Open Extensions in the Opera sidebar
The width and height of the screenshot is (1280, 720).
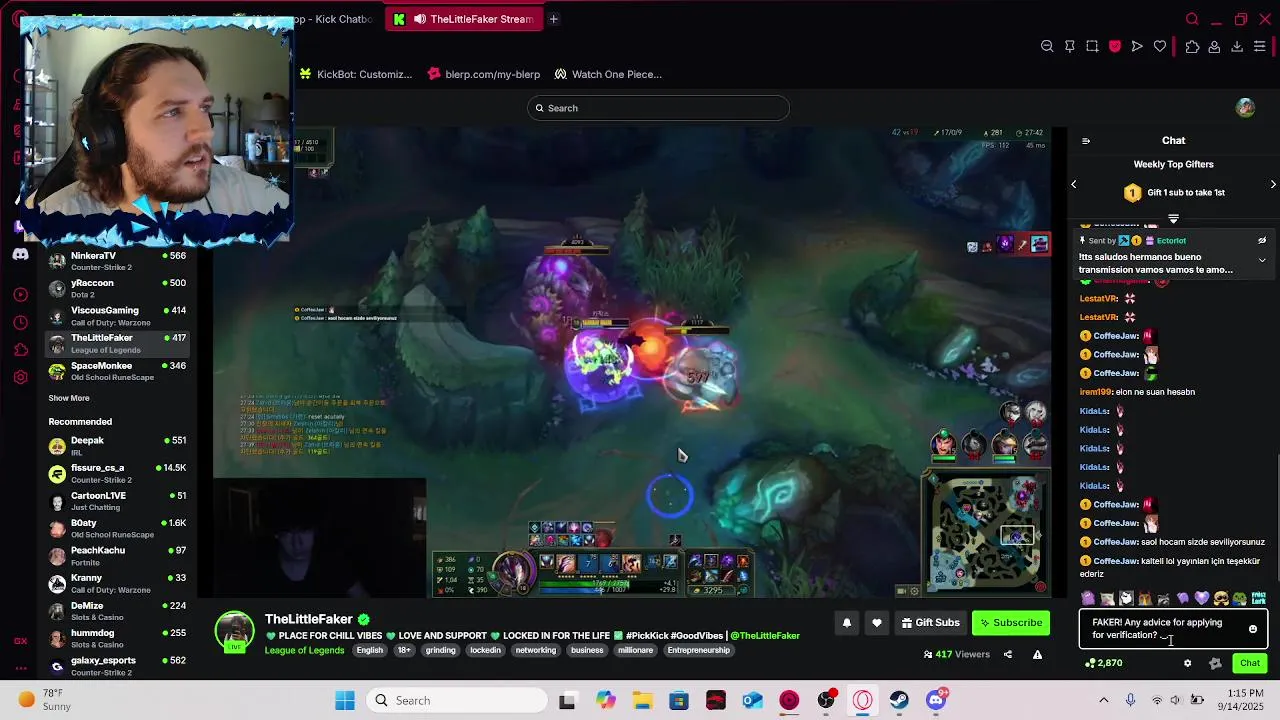pyautogui.click(x=20, y=350)
